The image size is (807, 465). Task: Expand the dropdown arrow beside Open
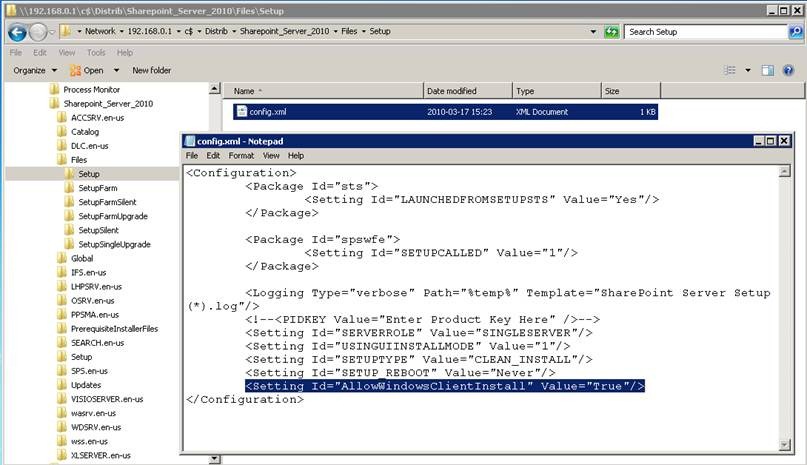tap(116, 70)
